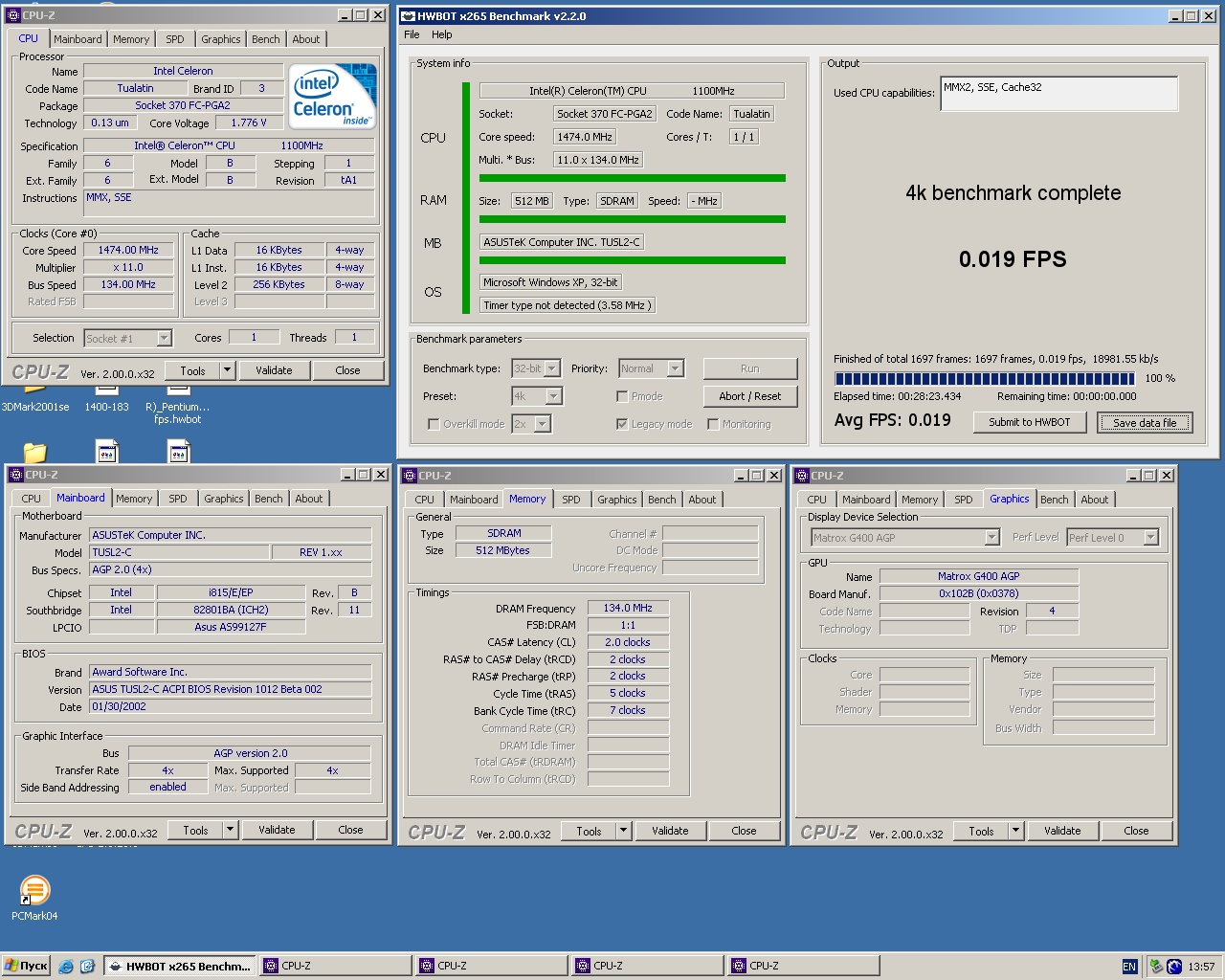Click the Used CPU capabilities text box

(x=1059, y=94)
